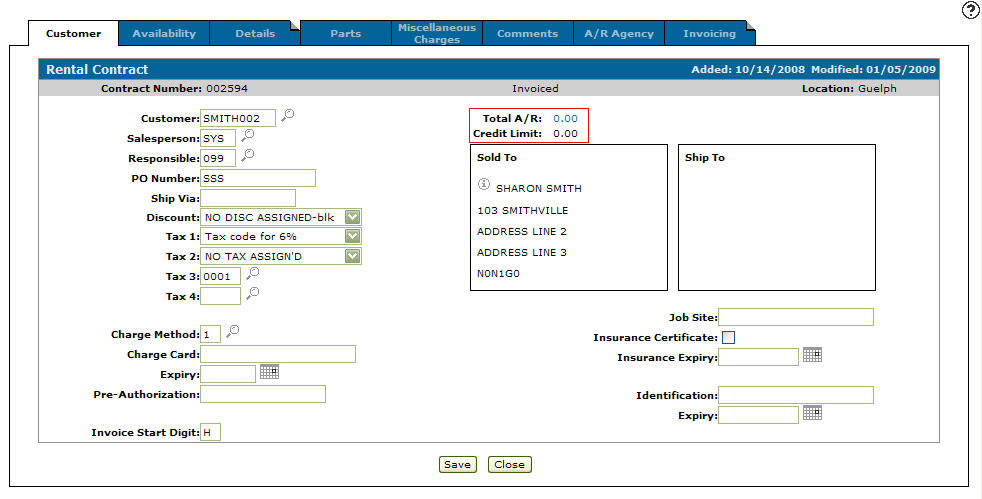Click the Tax 4 search magnifier icon

[x=253, y=293]
